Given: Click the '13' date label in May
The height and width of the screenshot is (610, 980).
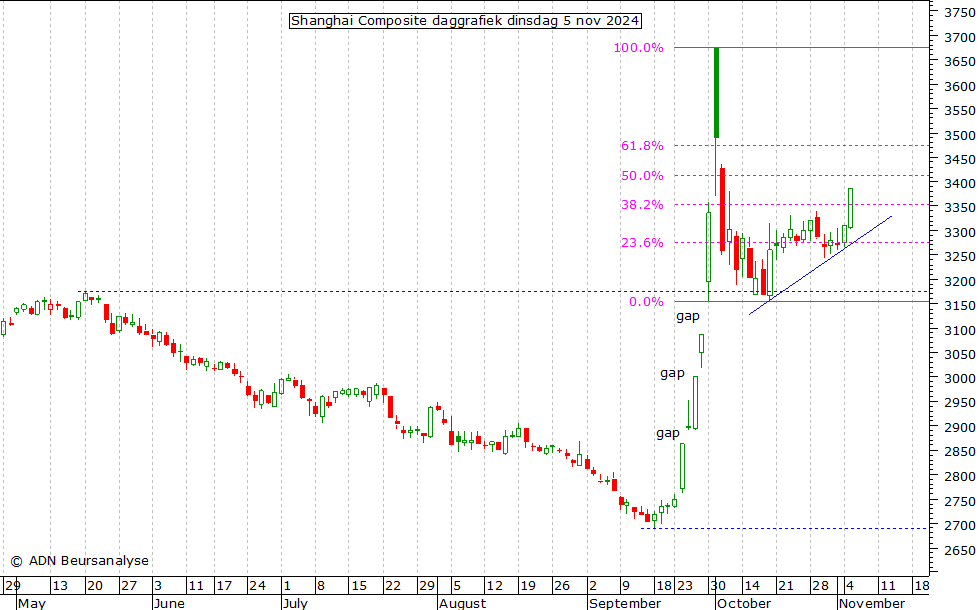Looking at the screenshot, I should [x=59, y=586].
